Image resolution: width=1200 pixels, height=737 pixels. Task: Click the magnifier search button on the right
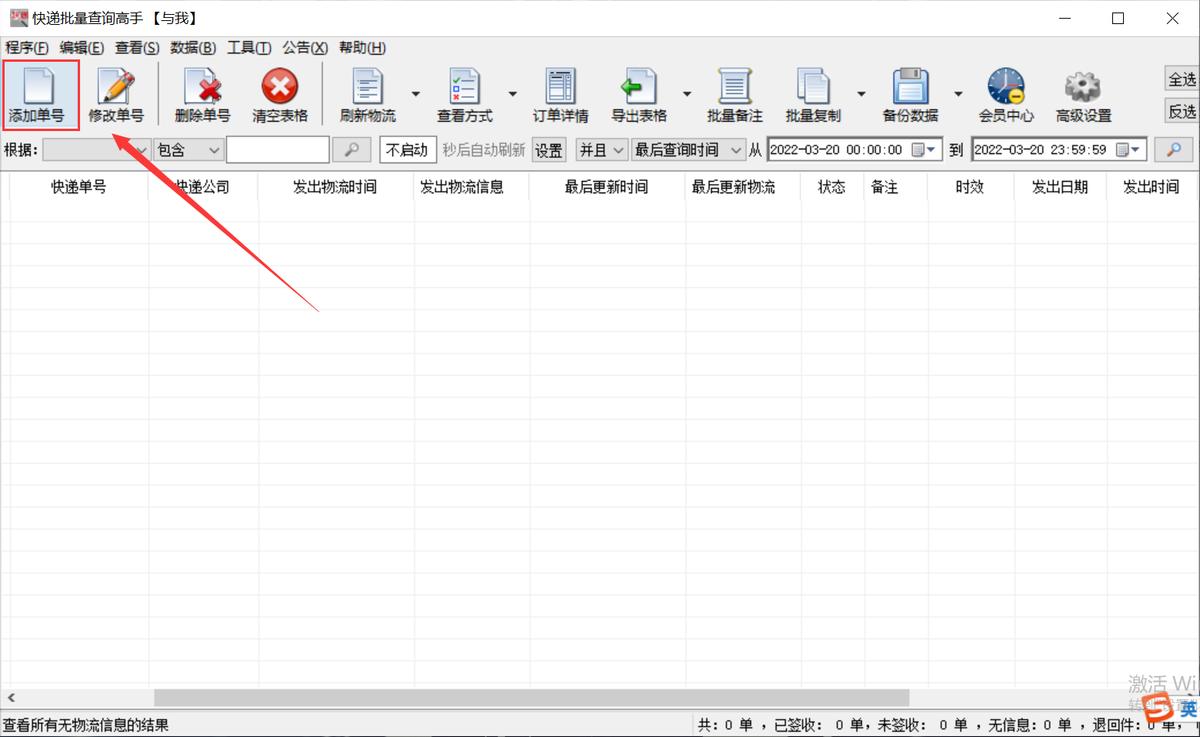pyautogui.click(x=1175, y=149)
